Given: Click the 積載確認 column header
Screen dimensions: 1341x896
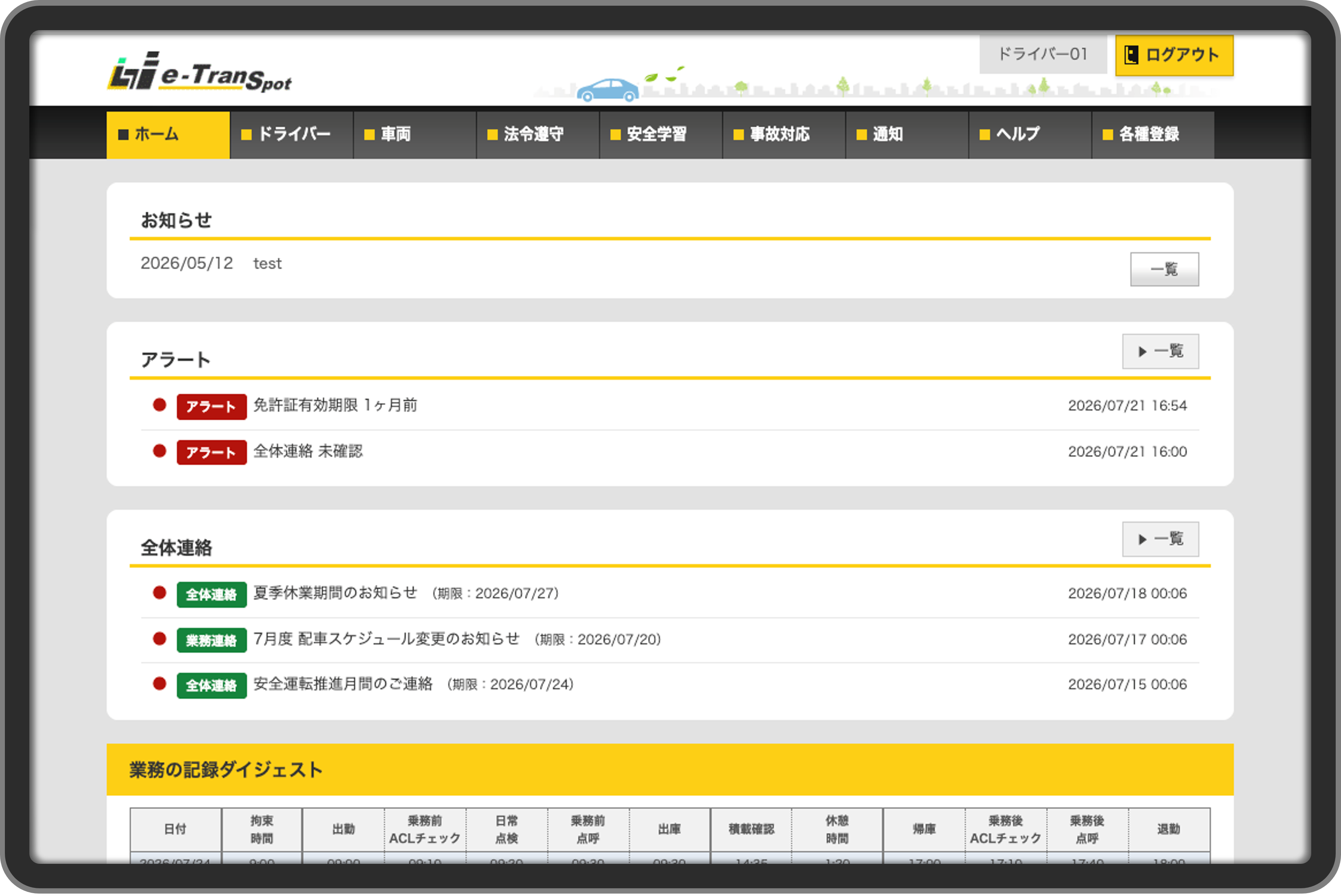Looking at the screenshot, I should [751, 829].
